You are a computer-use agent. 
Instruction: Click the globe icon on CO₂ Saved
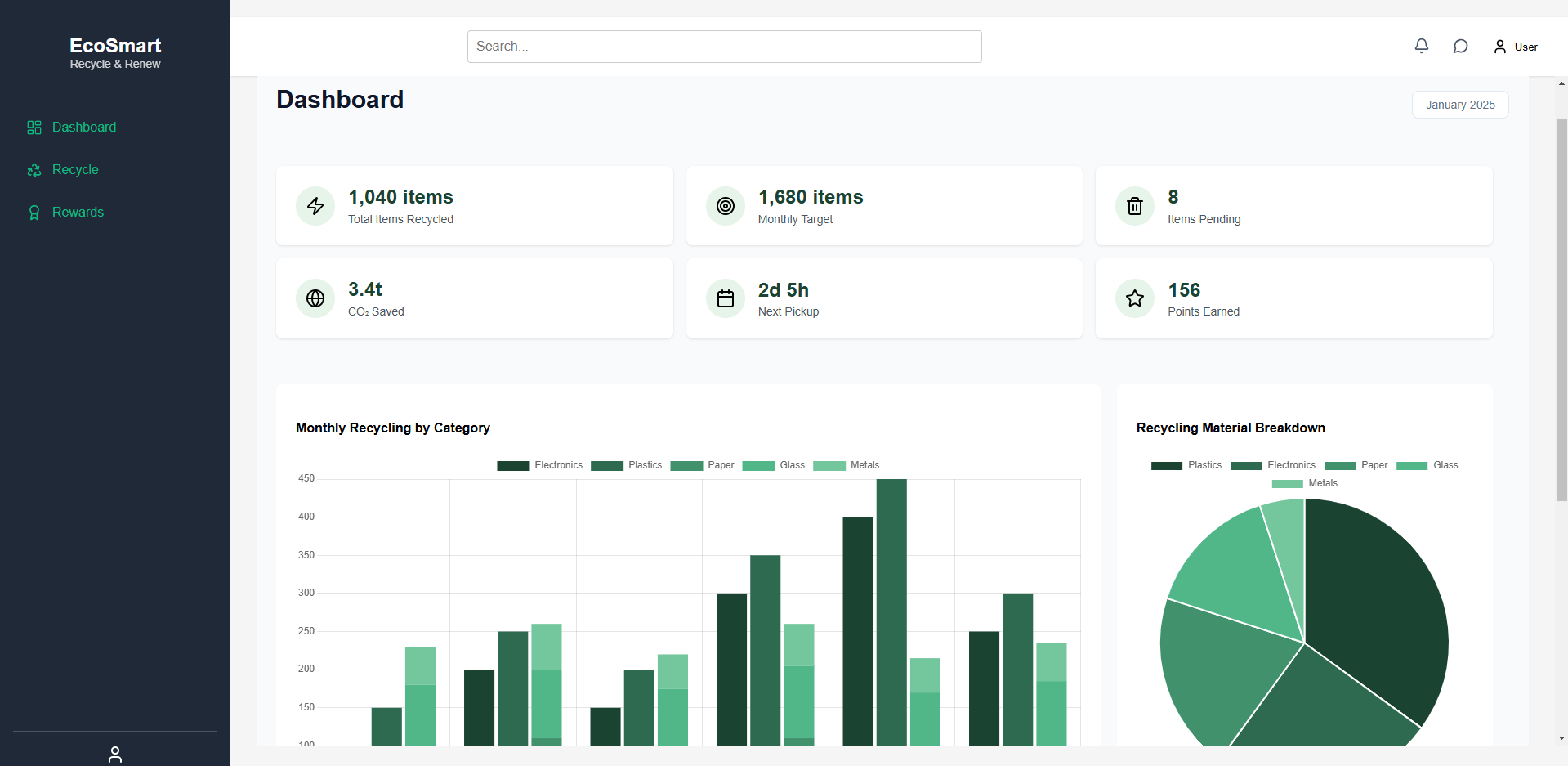coord(315,298)
